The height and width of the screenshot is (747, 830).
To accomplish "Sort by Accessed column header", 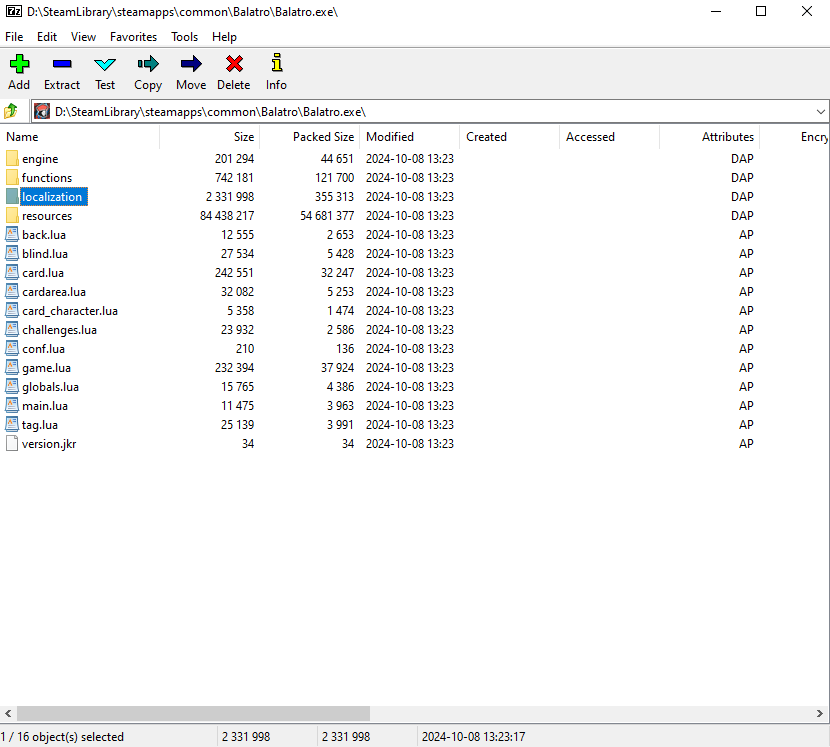I will point(609,137).
